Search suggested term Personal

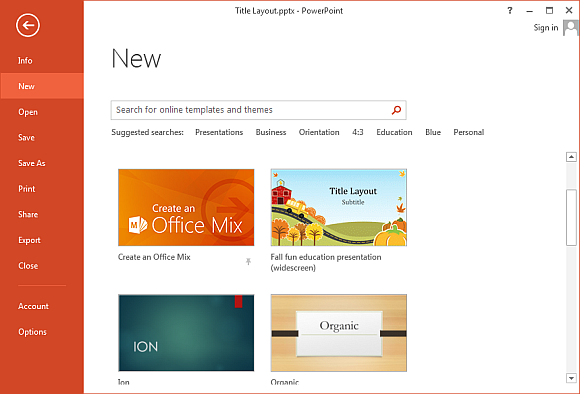(469, 132)
